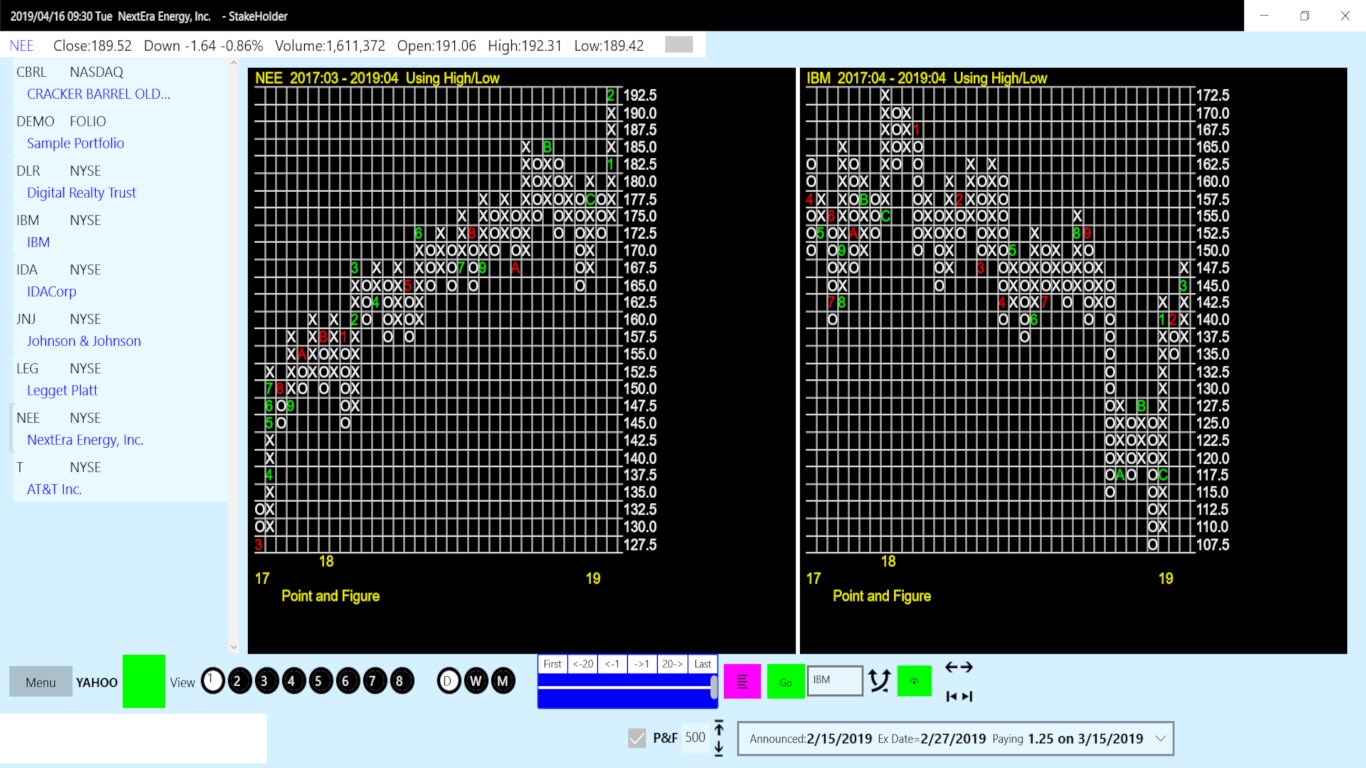Image resolution: width=1366 pixels, height=768 pixels.
Task: Select Johnson & Johnson in watchlist
Action: (x=84, y=341)
